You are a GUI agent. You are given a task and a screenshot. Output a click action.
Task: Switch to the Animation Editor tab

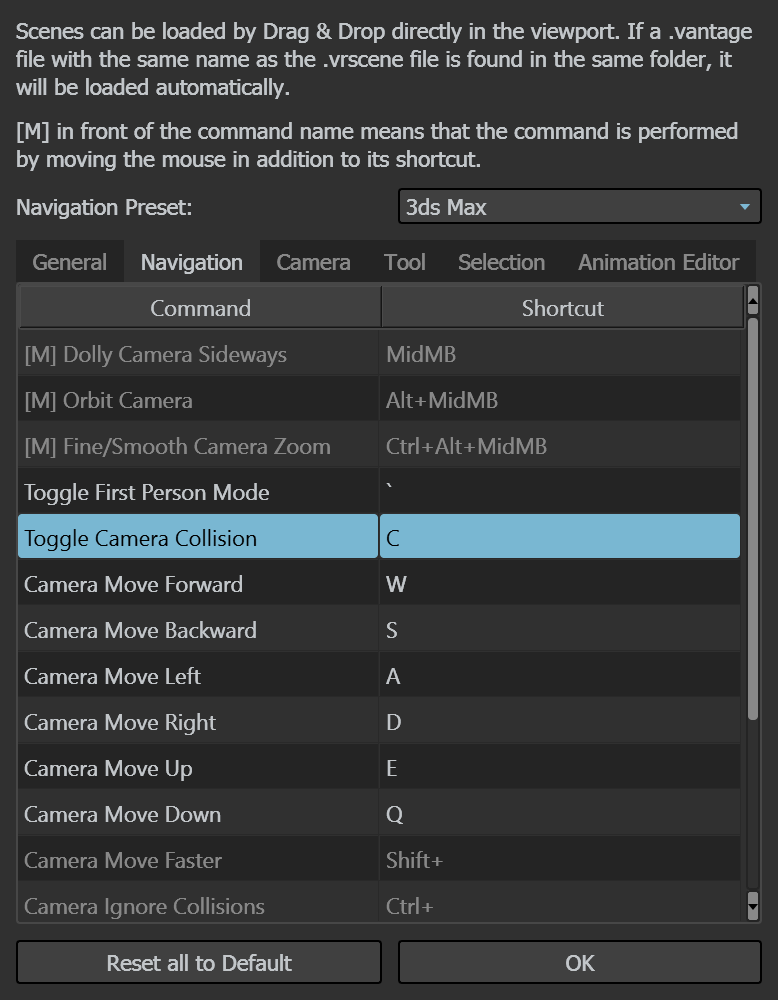tap(658, 262)
